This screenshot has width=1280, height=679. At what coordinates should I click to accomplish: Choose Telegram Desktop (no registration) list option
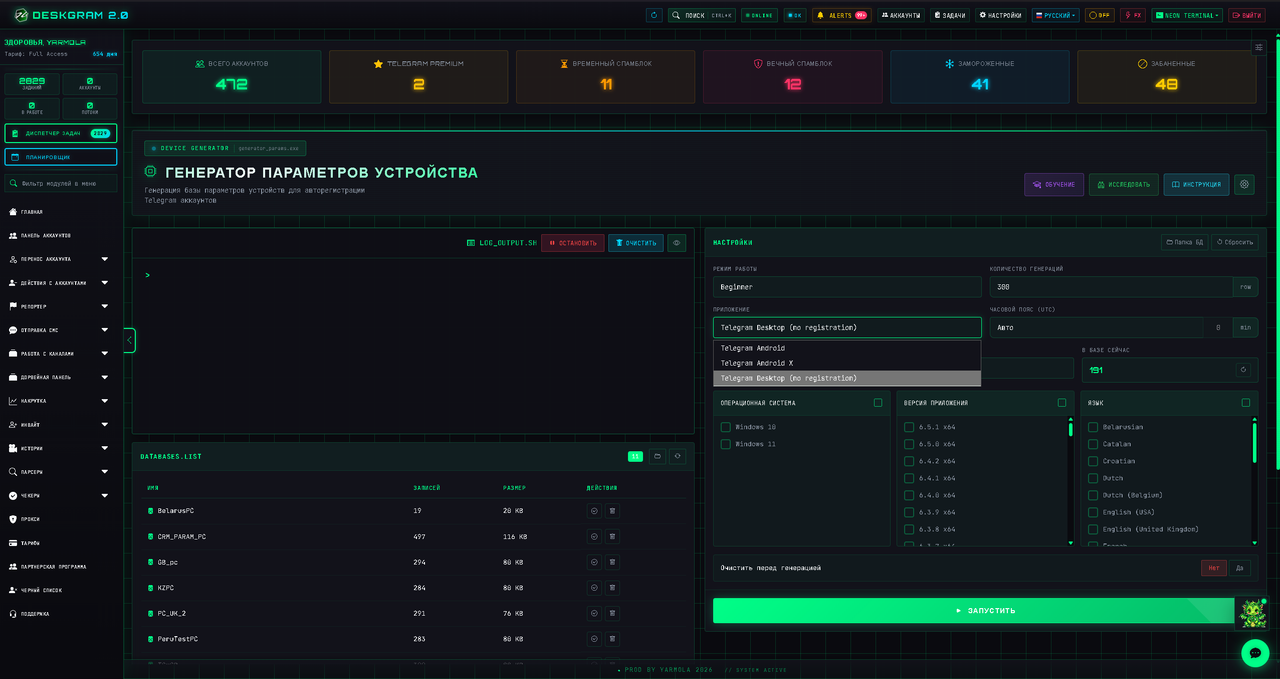tap(847, 378)
